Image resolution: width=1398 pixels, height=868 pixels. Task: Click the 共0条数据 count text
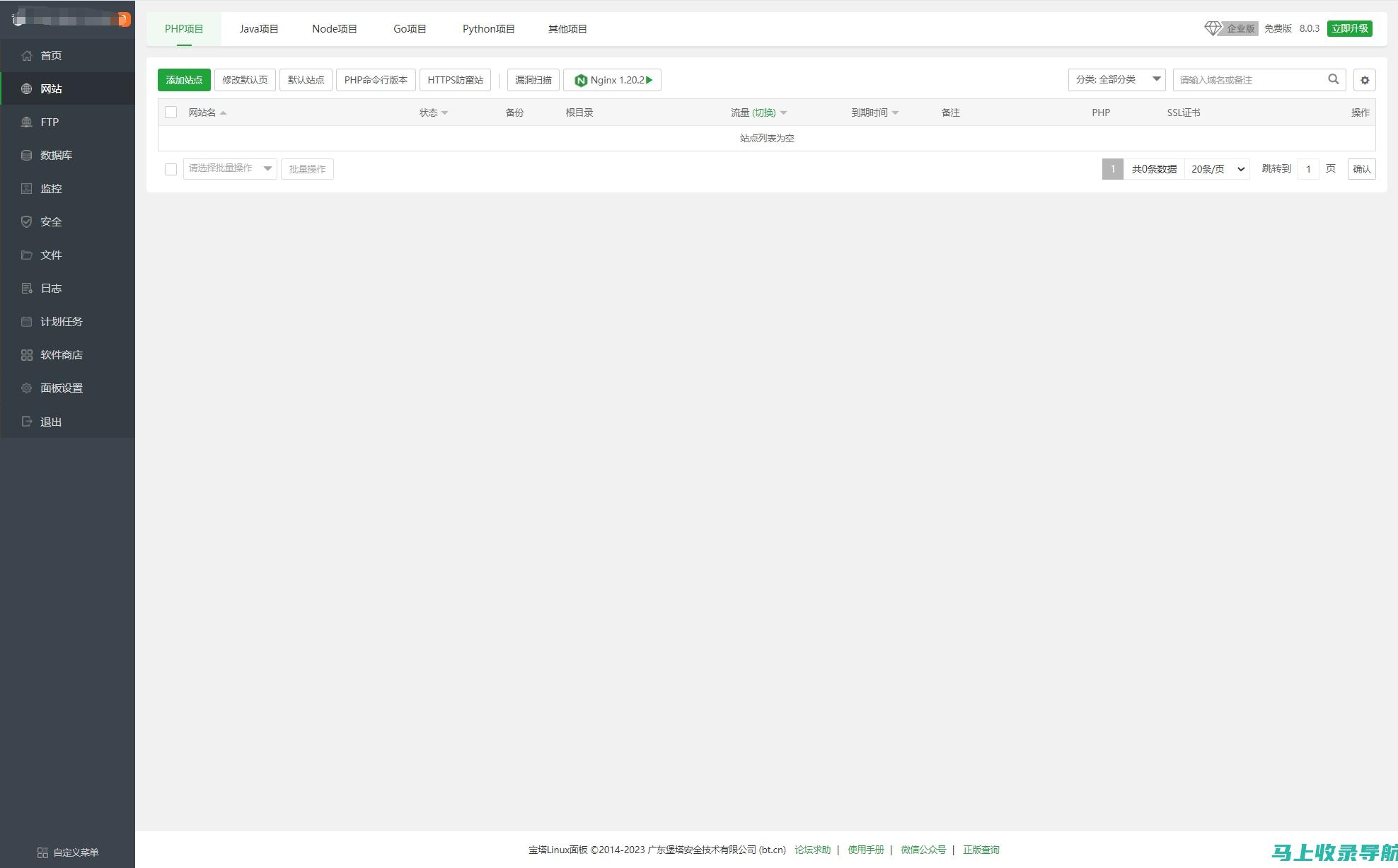coord(1154,169)
